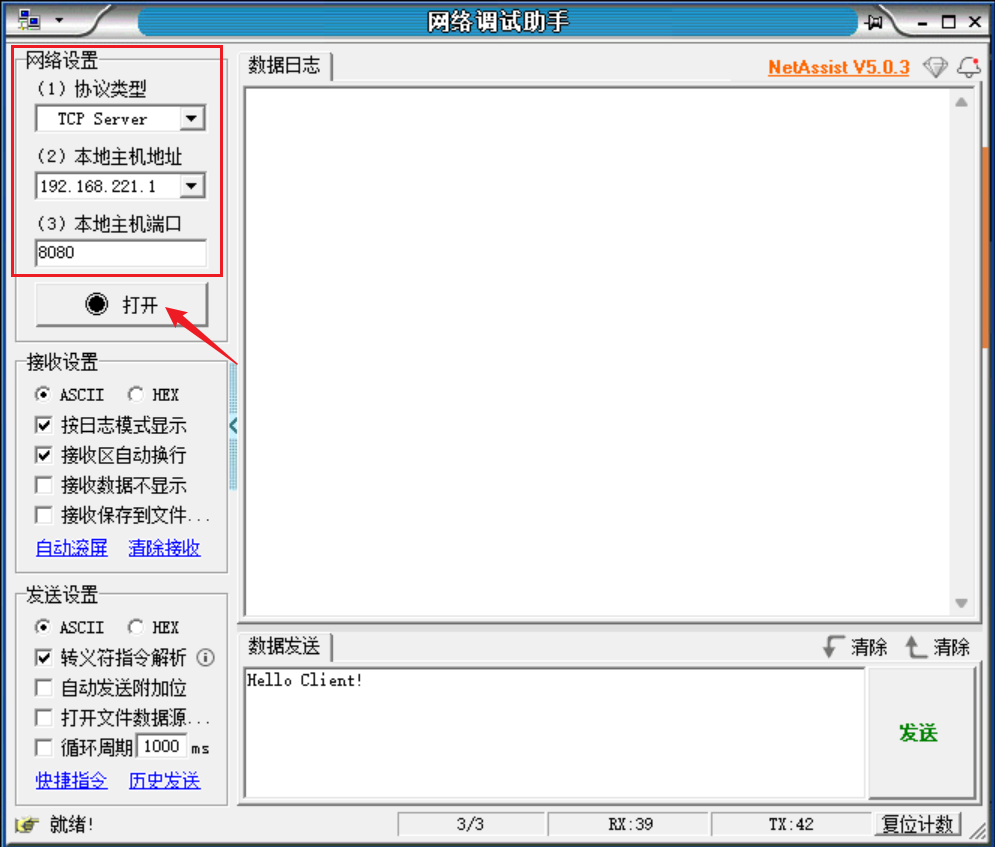This screenshot has width=995, height=847.
Task: Toggle 按日志模式显示 checkbox
Action: pyautogui.click(x=44, y=425)
